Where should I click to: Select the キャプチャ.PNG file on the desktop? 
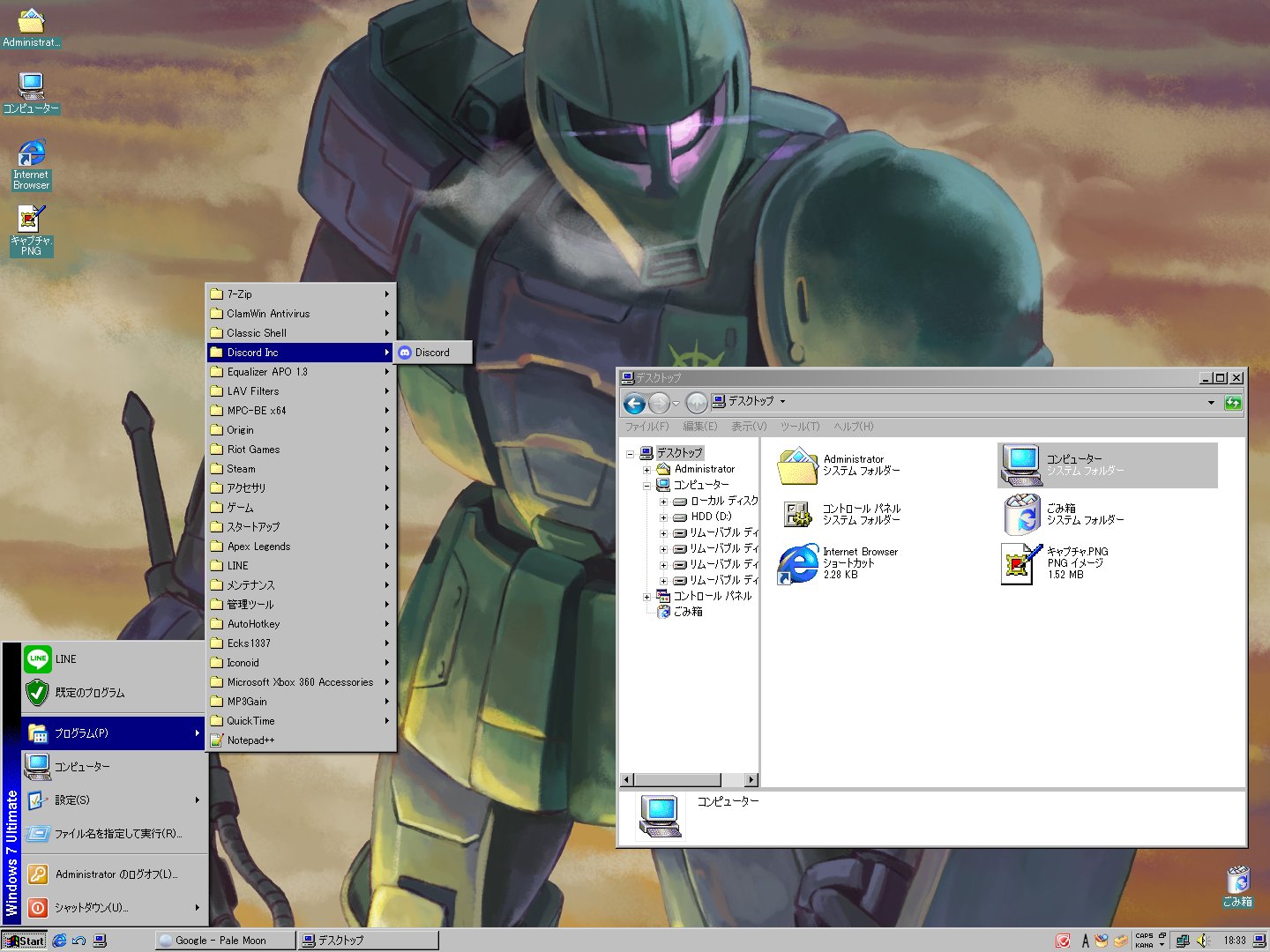(31, 231)
